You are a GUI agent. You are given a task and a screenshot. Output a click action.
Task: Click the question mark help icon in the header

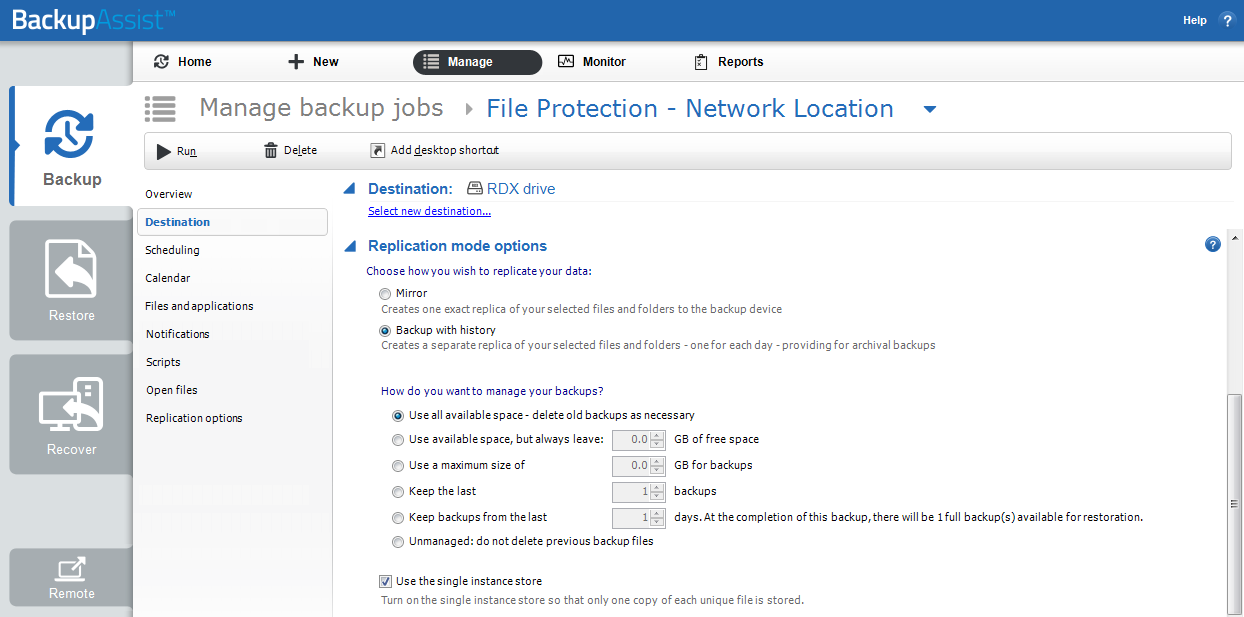click(1228, 20)
